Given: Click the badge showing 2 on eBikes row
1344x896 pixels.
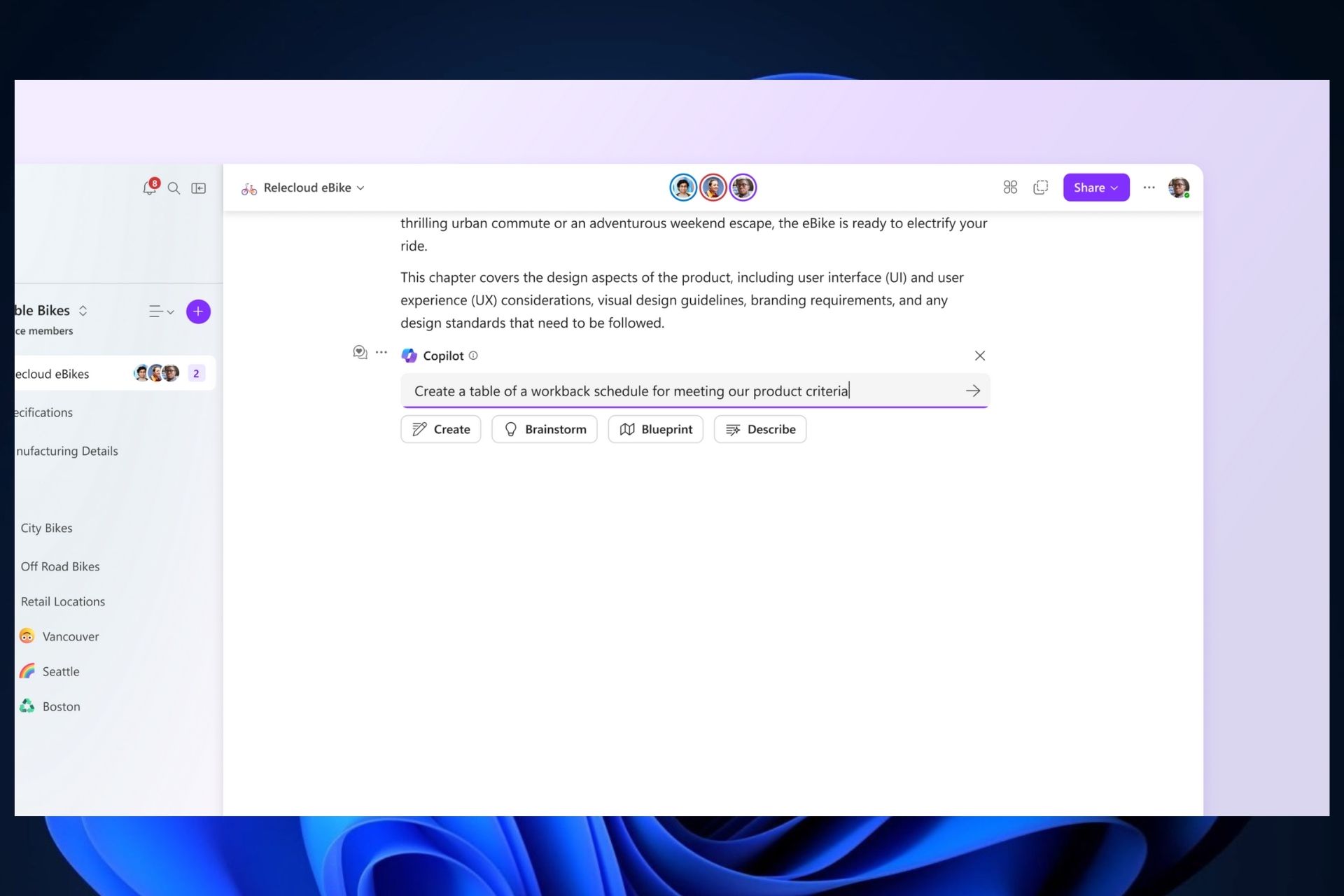Looking at the screenshot, I should point(196,374).
